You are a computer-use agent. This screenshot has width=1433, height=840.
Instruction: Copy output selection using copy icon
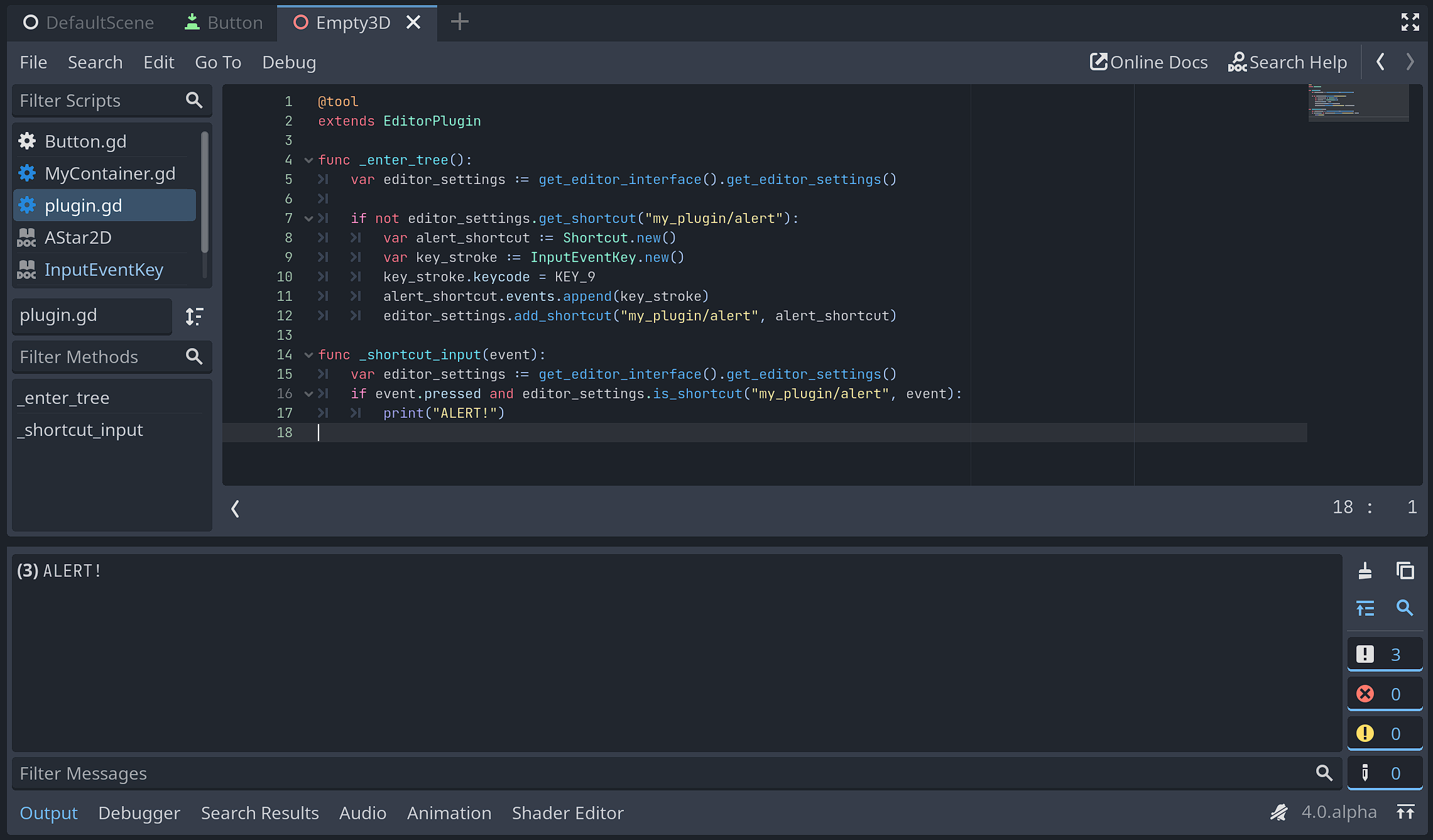point(1405,570)
